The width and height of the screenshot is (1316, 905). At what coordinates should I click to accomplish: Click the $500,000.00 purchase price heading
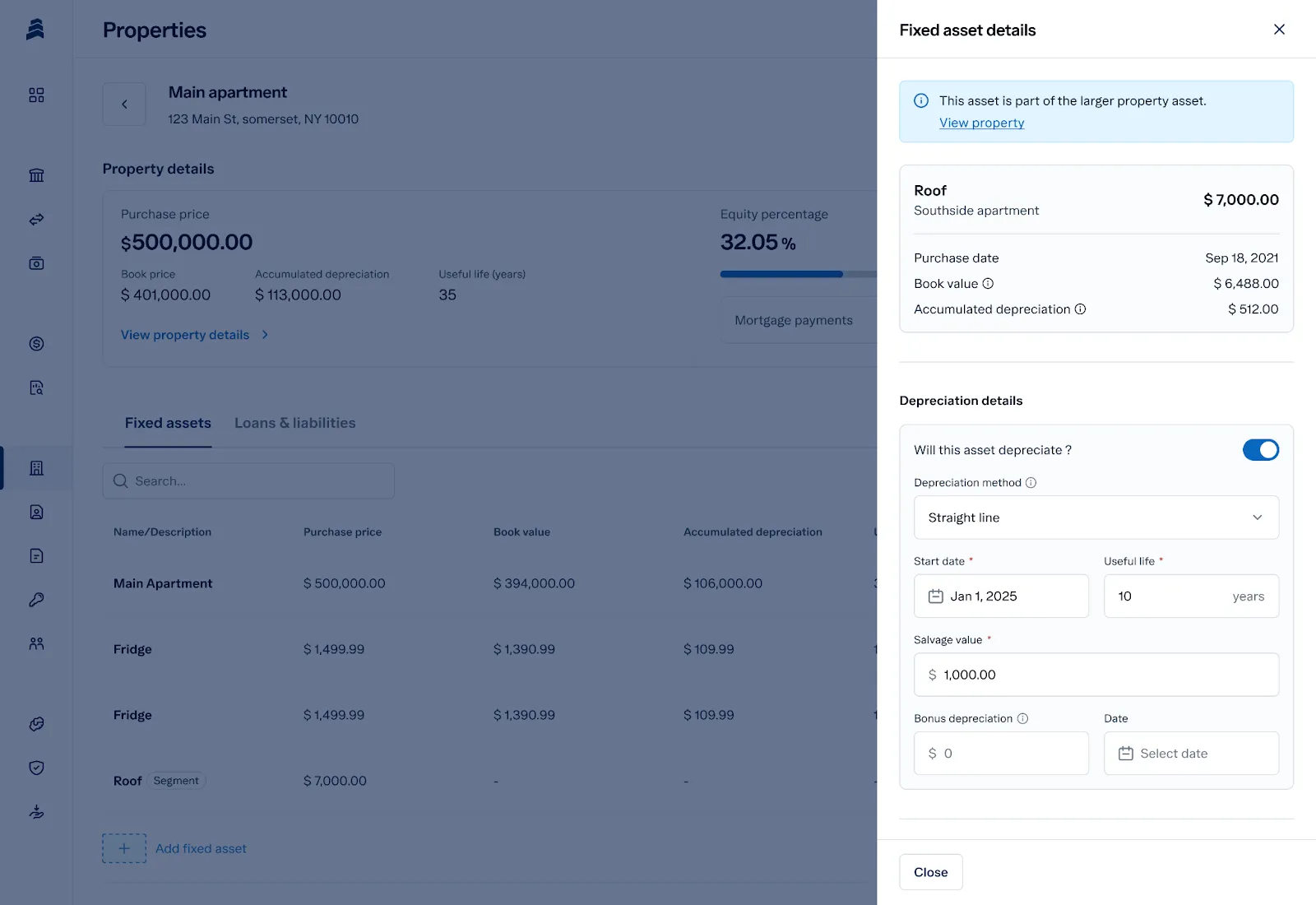[x=187, y=242]
